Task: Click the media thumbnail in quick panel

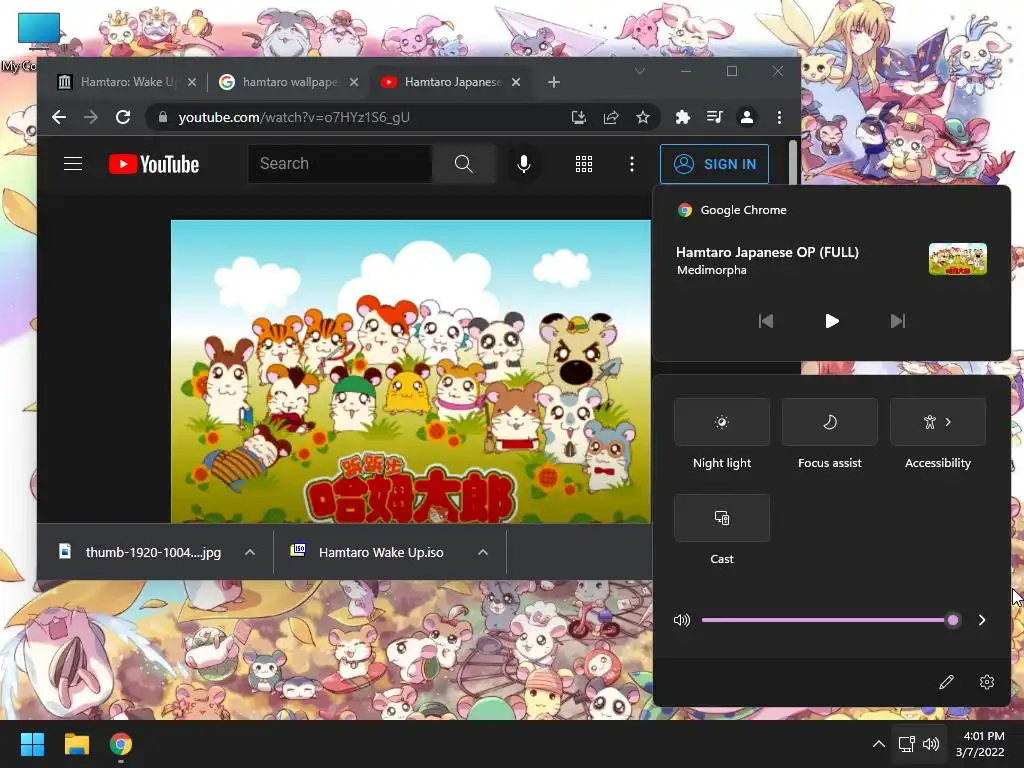Action: pyautogui.click(x=957, y=259)
